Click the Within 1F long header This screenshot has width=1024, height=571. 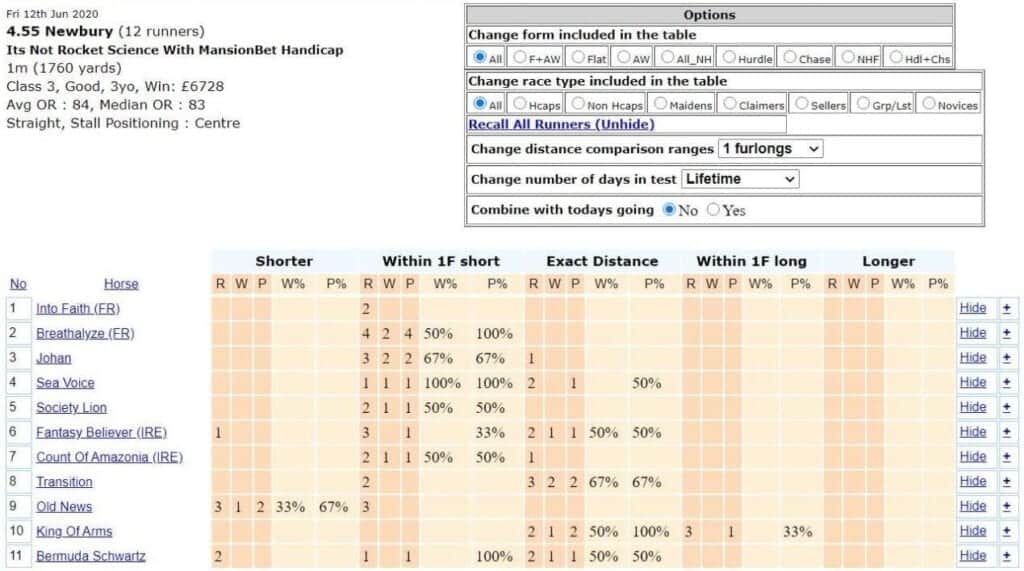[751, 261]
